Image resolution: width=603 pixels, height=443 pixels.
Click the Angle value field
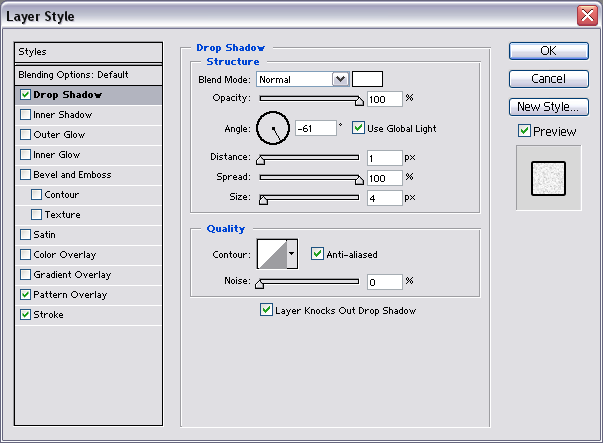316,128
